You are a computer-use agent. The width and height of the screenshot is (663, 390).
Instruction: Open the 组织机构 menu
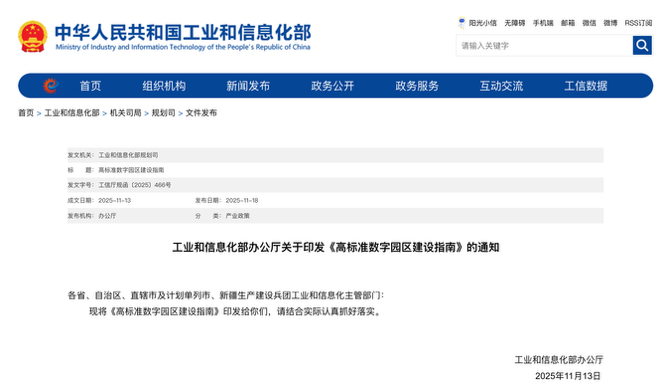pyautogui.click(x=164, y=86)
